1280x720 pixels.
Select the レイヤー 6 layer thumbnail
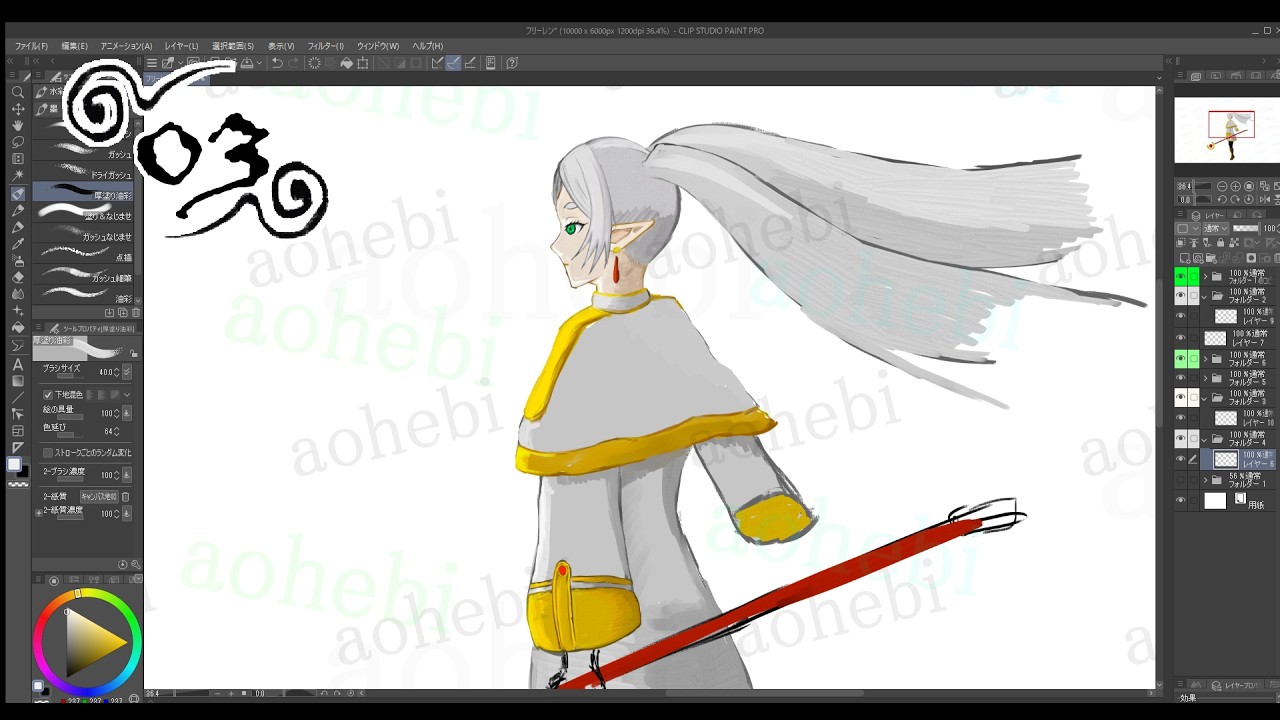[1225, 459]
